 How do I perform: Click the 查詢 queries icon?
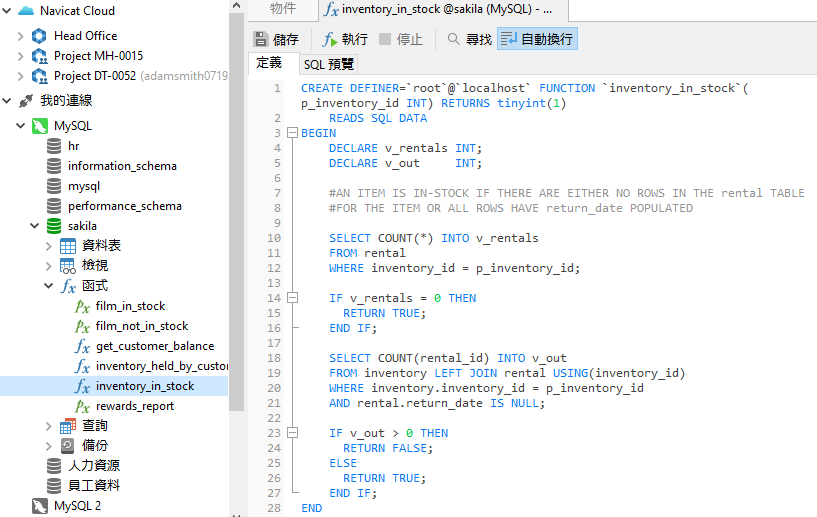click(68, 426)
